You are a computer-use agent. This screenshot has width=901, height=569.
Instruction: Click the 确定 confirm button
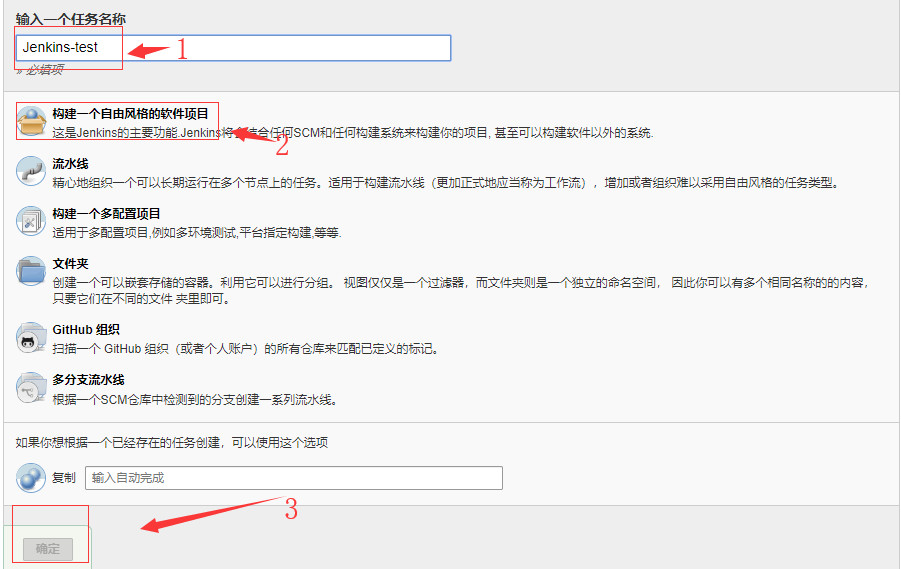click(x=48, y=549)
